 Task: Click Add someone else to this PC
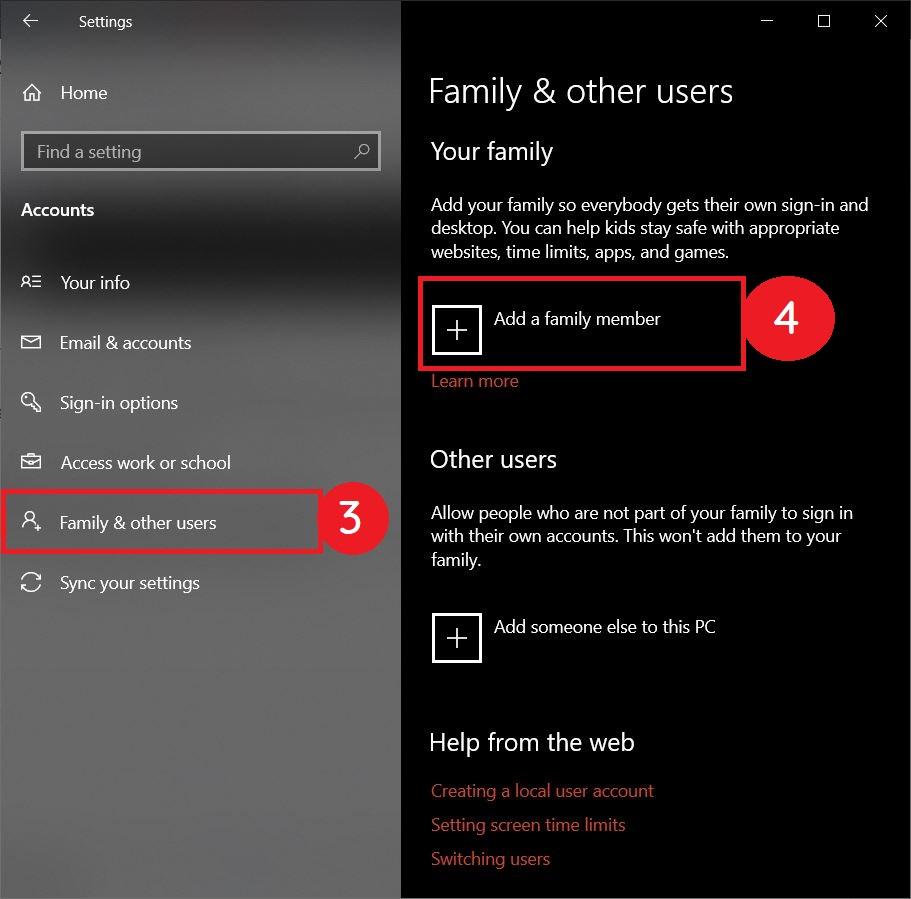click(x=605, y=626)
